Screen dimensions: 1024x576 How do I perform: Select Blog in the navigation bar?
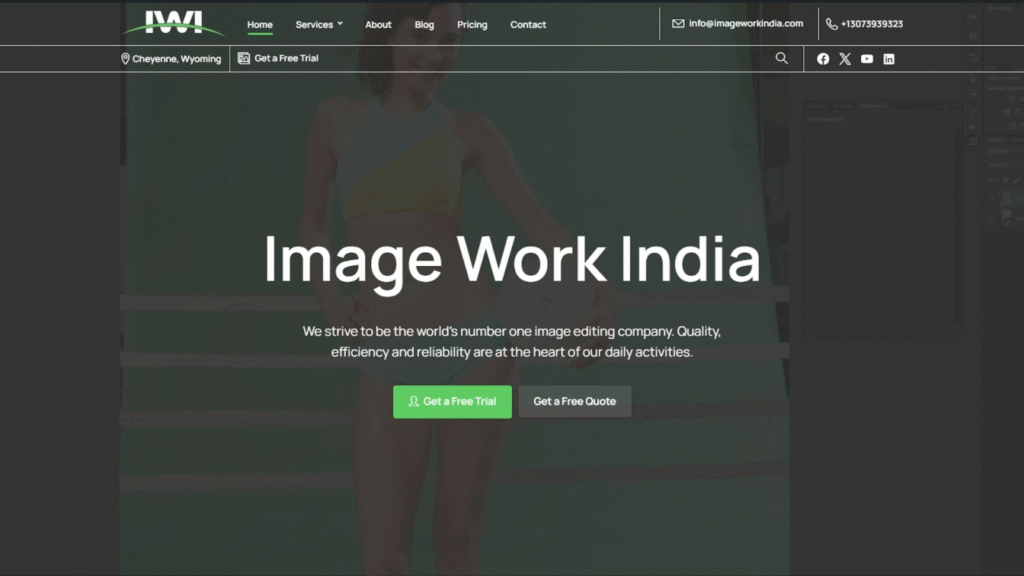click(x=425, y=25)
